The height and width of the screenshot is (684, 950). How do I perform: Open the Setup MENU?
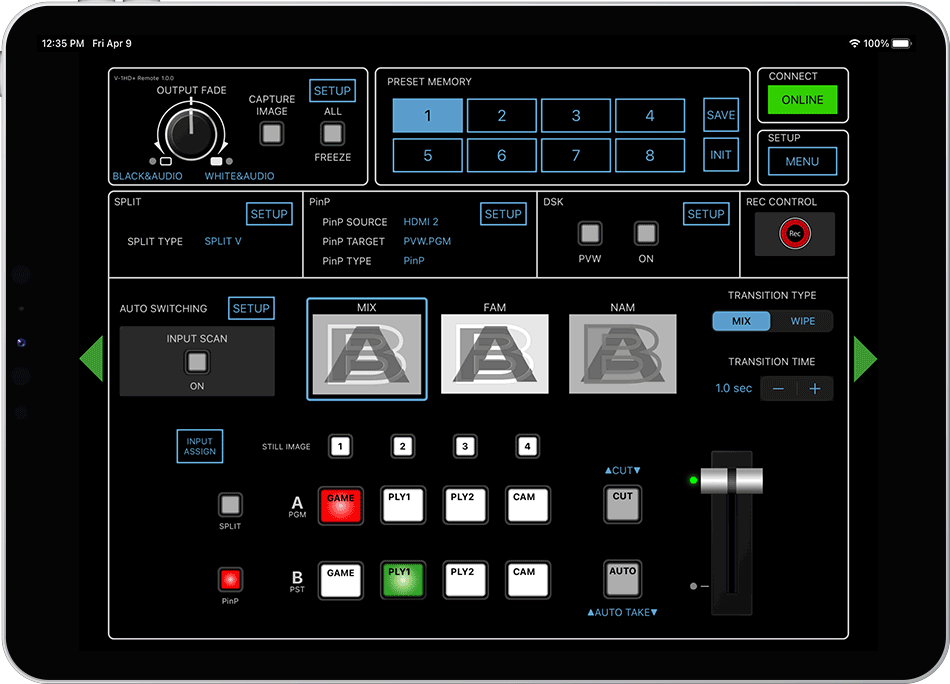(802, 162)
